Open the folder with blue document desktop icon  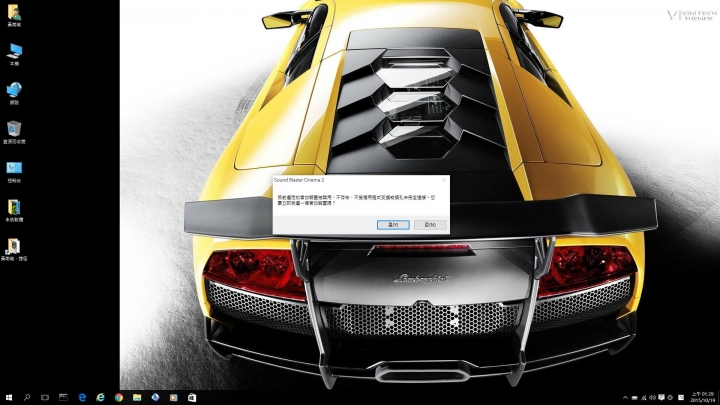(14, 210)
